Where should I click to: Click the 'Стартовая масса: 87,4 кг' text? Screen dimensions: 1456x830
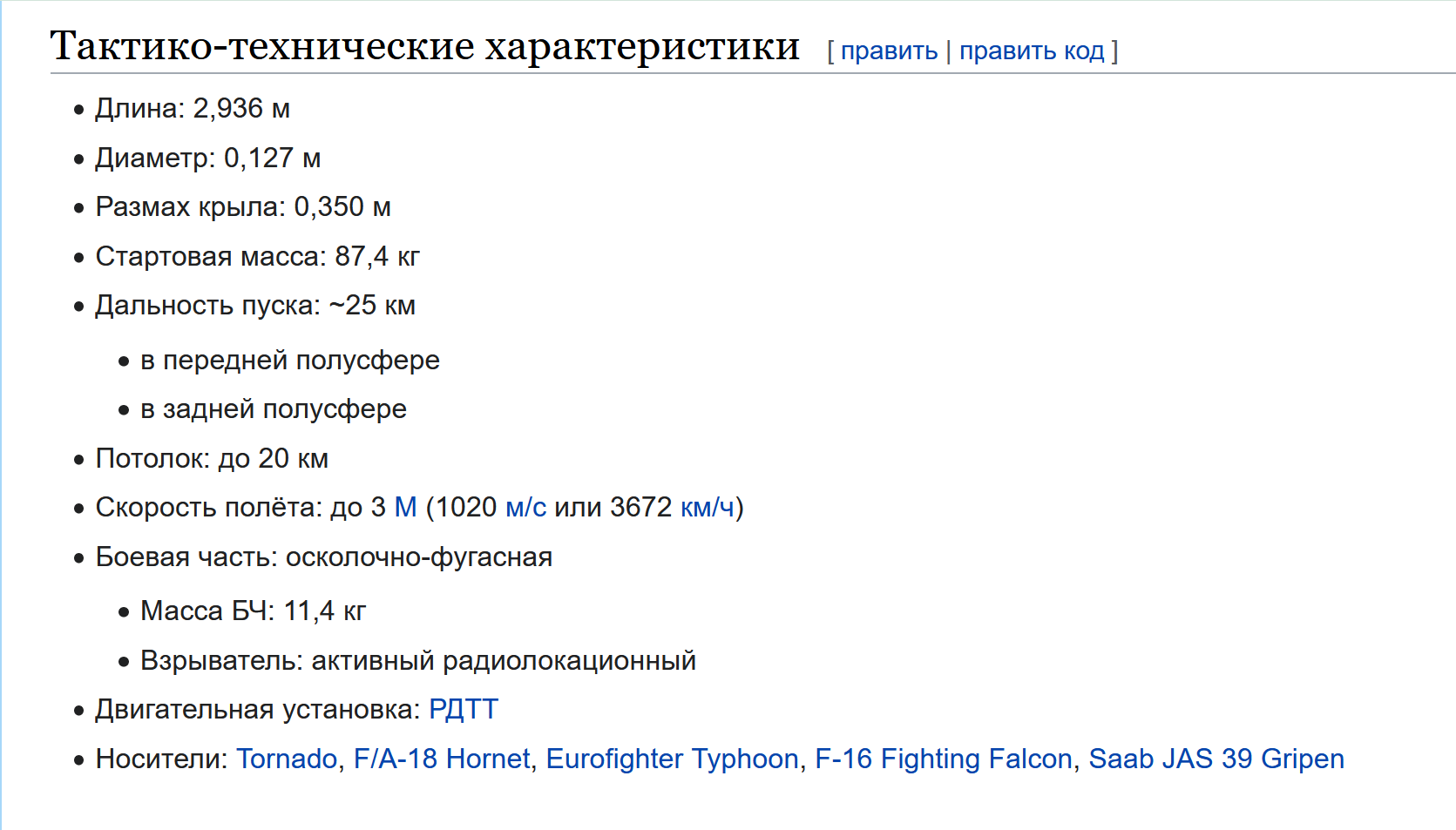click(257, 257)
